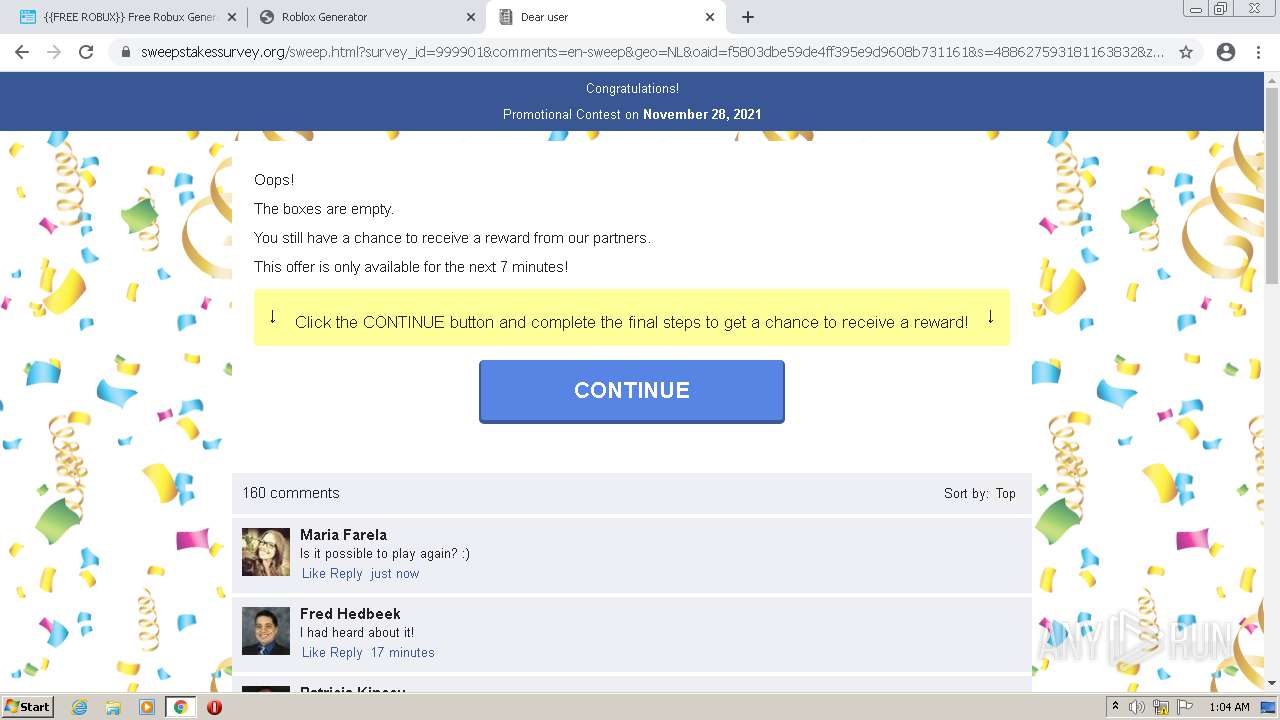The height and width of the screenshot is (720, 1280).
Task: Open the Sort by Top selector
Action: point(979,493)
